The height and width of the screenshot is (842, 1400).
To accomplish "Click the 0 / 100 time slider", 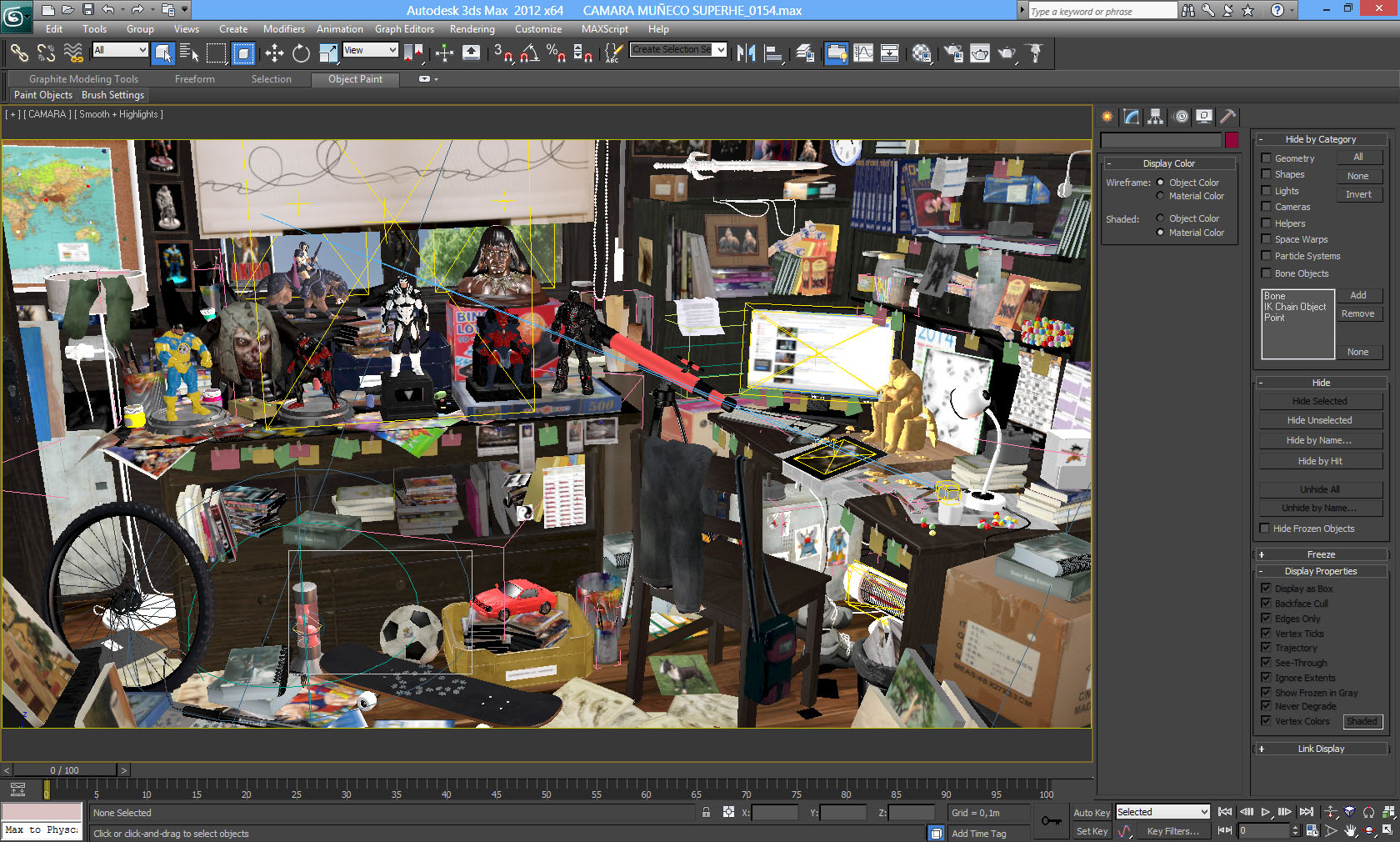I will pos(64,770).
